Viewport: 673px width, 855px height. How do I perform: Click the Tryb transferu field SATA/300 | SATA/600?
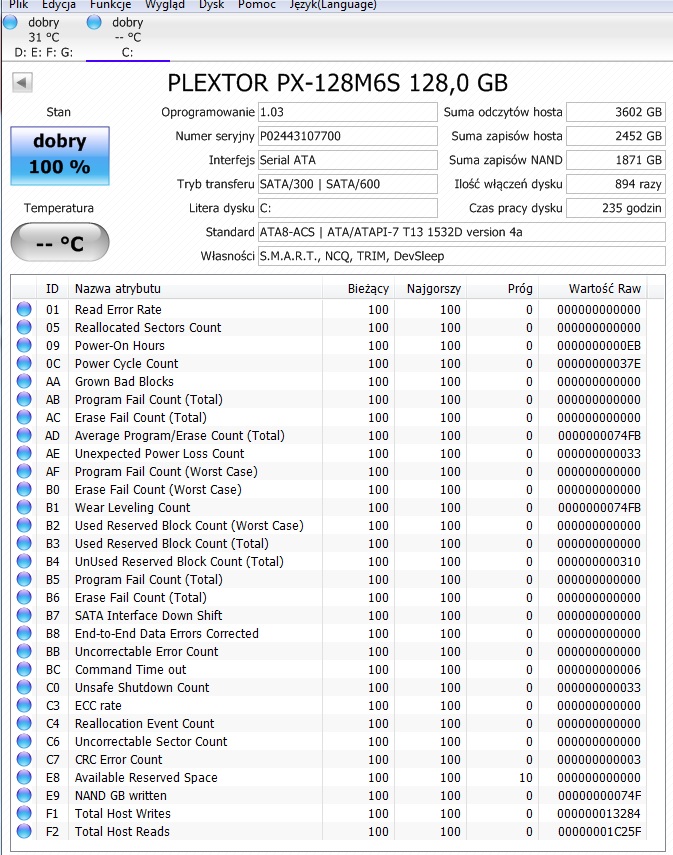347,184
